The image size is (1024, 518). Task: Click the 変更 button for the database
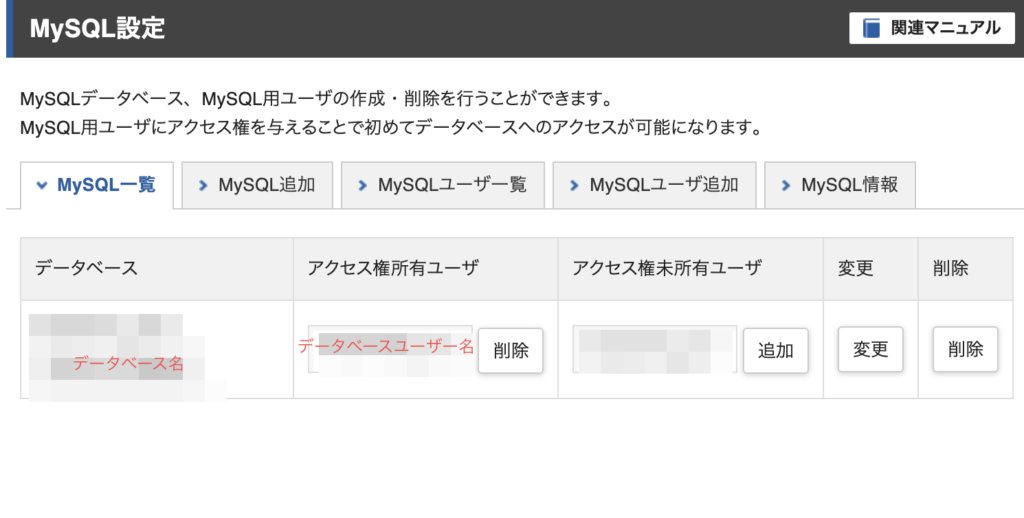point(870,350)
